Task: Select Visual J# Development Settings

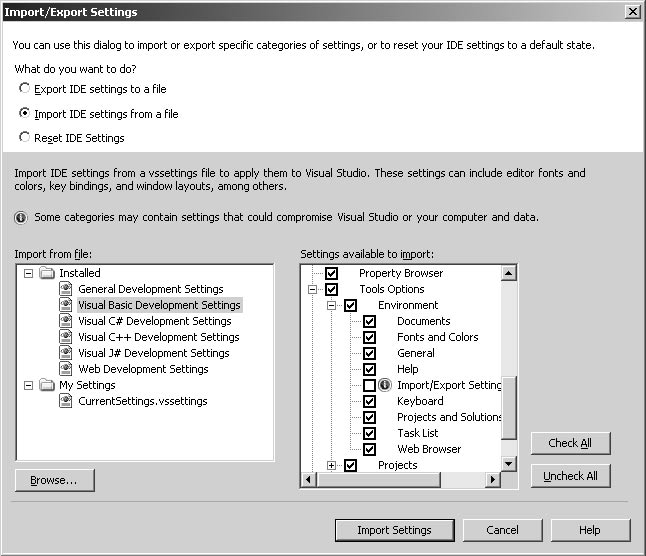Action: 154,353
